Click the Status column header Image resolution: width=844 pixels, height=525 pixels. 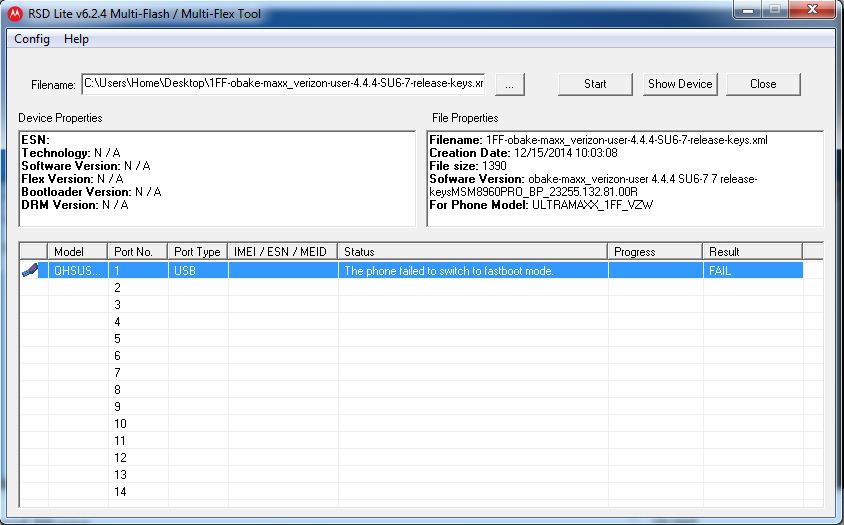(x=473, y=251)
